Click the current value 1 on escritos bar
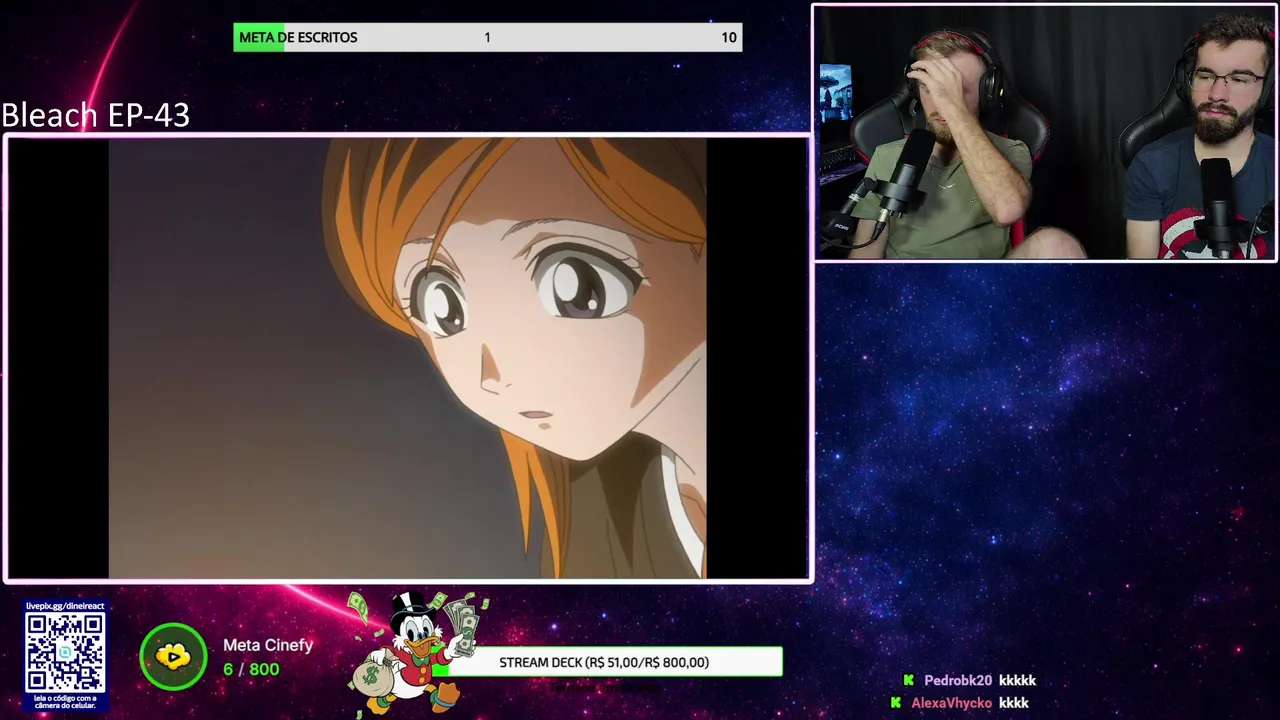The image size is (1280, 720). [487, 37]
